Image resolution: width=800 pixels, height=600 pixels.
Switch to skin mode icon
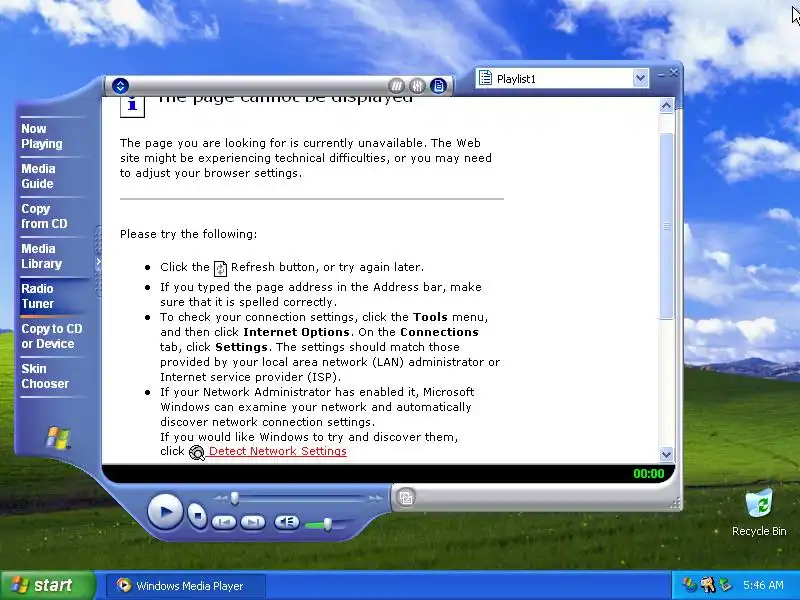[406, 497]
